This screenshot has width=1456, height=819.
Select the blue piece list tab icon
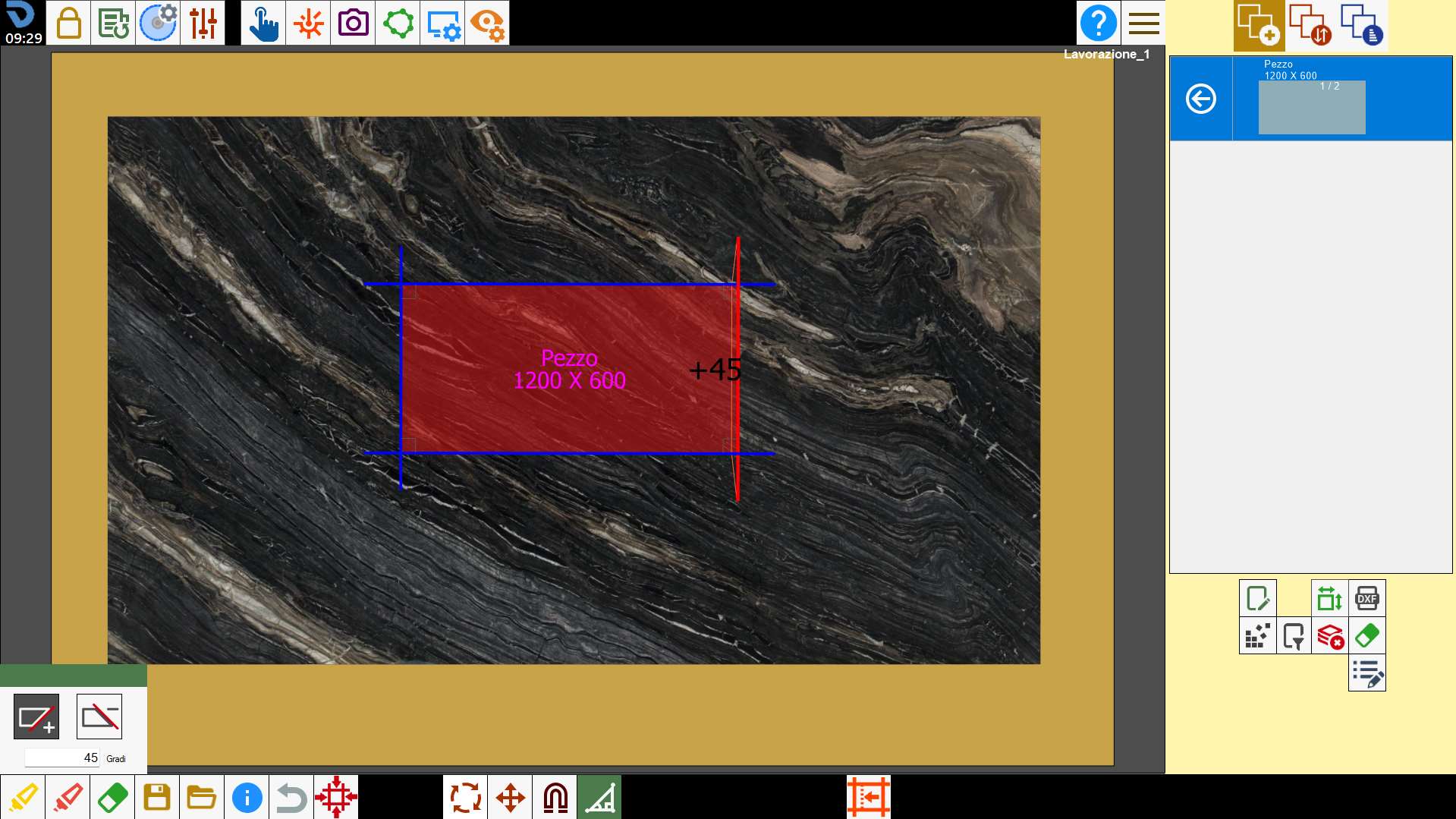pyautogui.click(x=1362, y=26)
